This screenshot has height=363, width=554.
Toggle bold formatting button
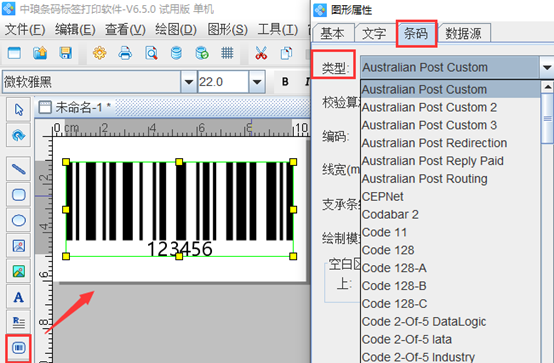tap(285, 82)
